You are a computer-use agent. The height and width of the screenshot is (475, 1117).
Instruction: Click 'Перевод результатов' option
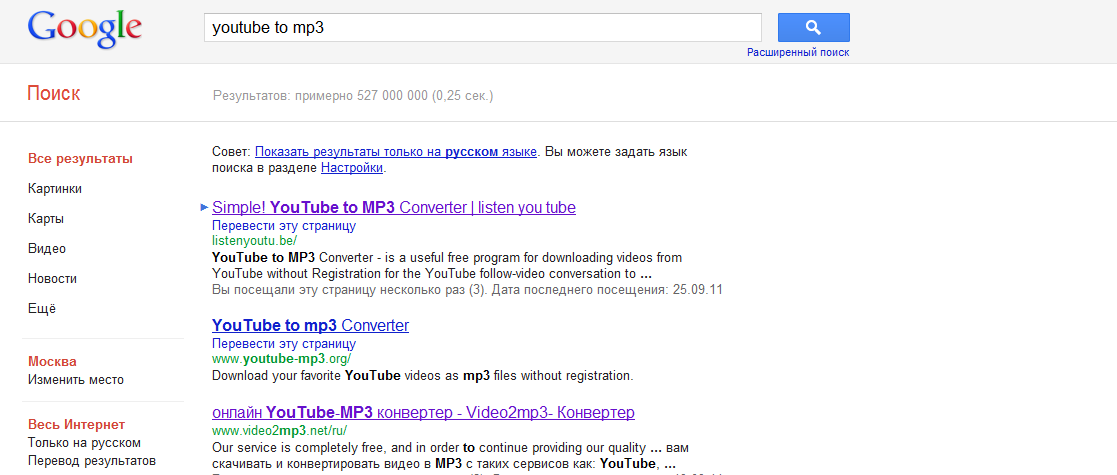(x=92, y=461)
